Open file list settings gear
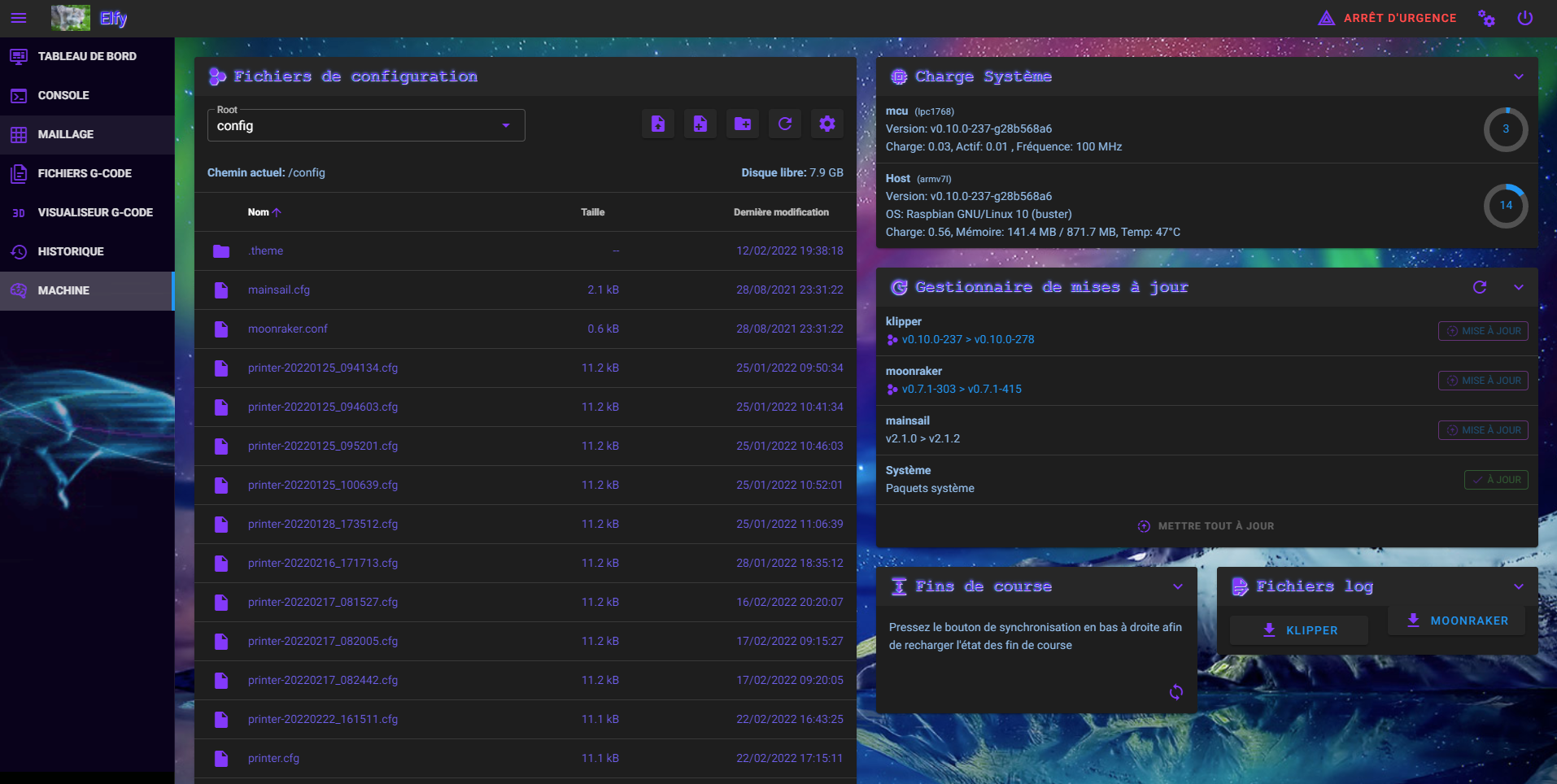 coord(826,124)
